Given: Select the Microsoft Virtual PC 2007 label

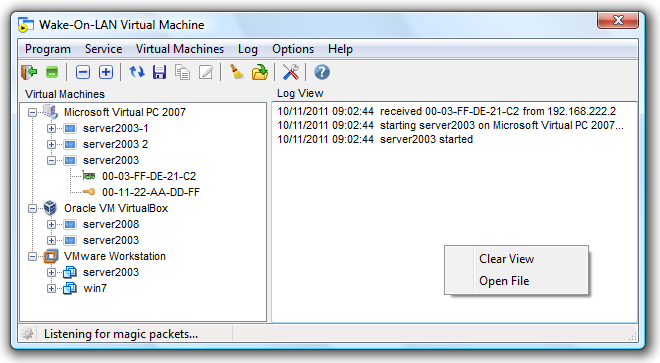Looking at the screenshot, I should (x=125, y=112).
